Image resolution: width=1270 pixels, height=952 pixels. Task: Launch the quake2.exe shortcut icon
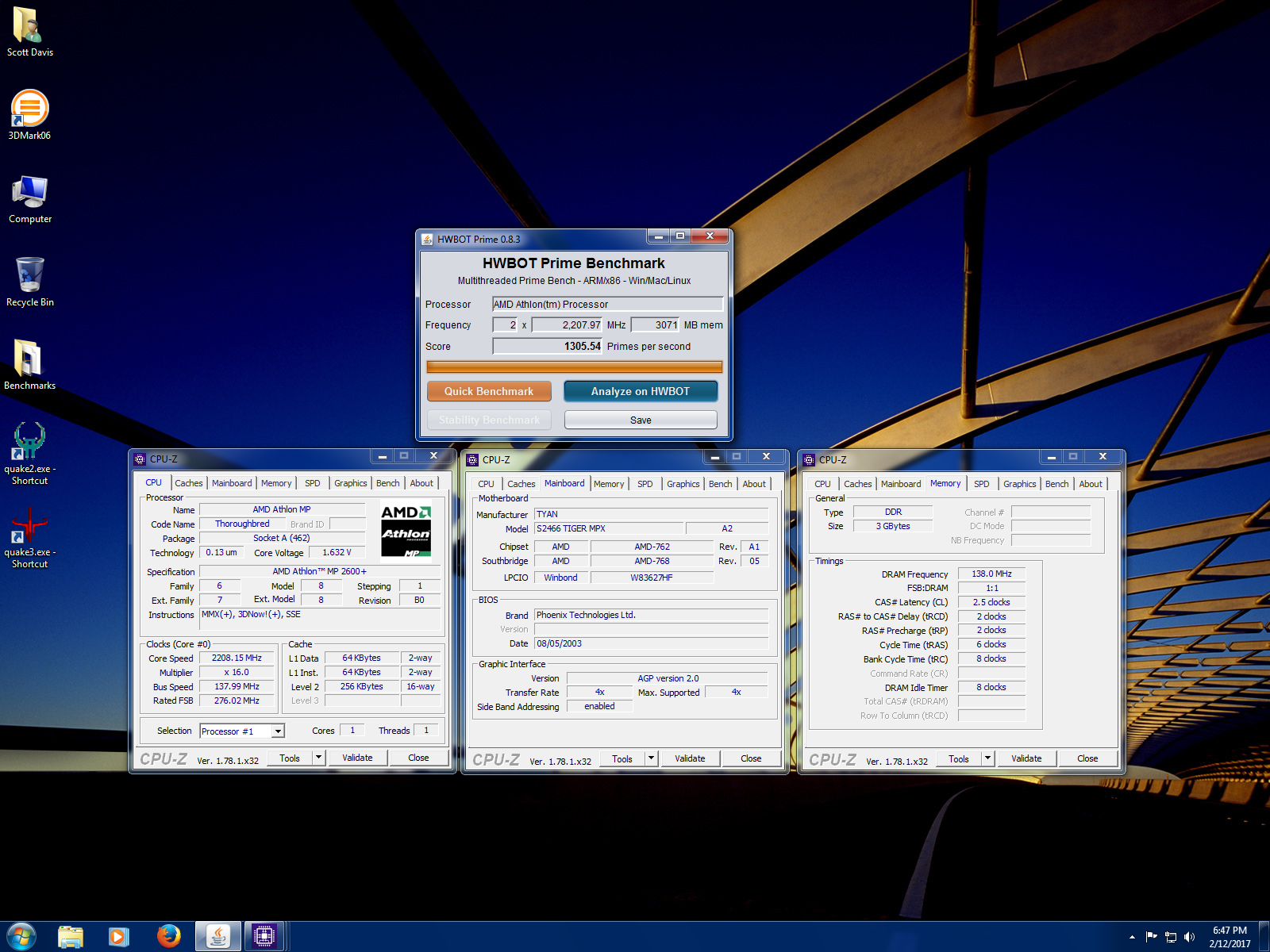coord(30,441)
